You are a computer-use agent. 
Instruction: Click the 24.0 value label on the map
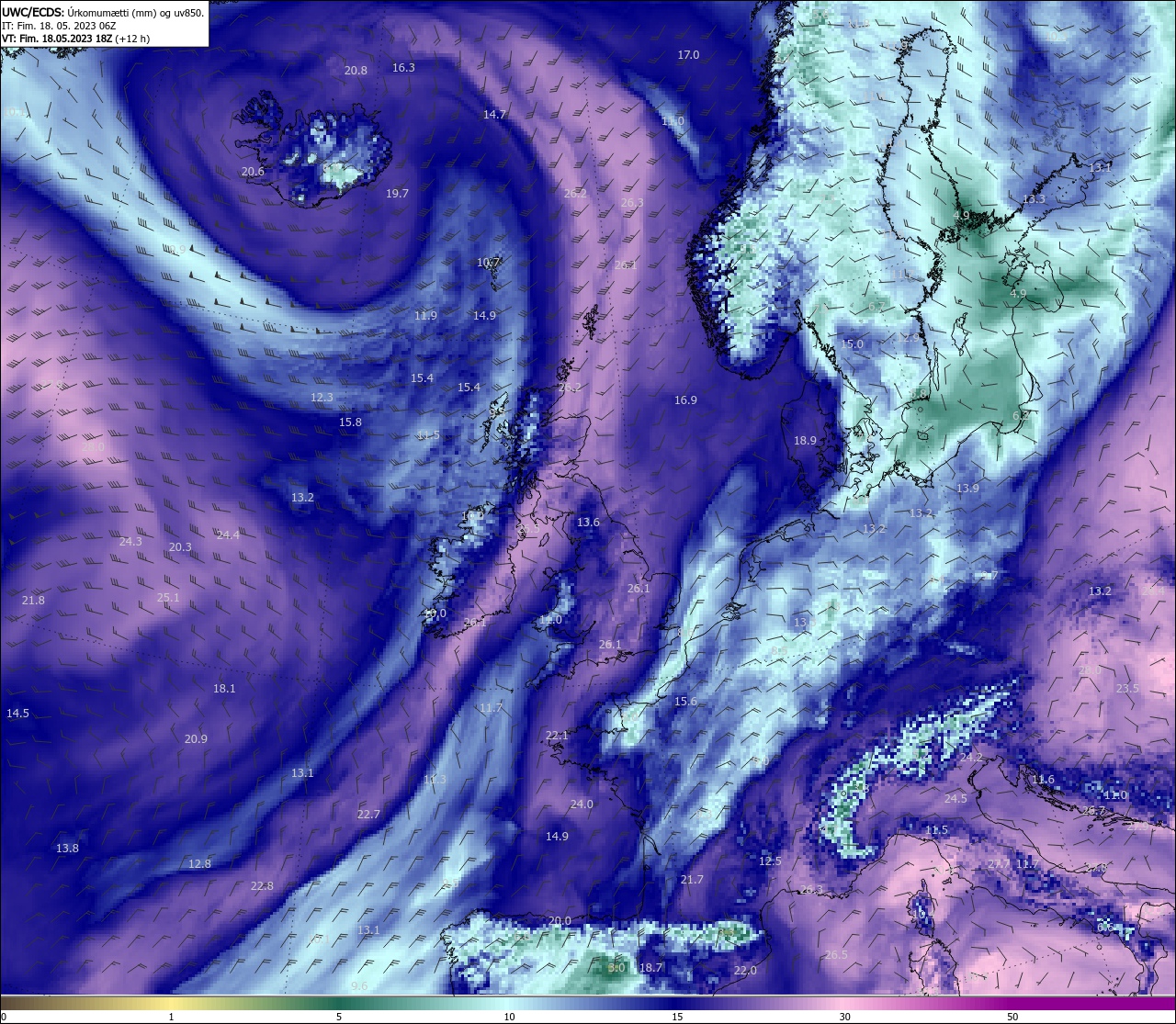582,805
